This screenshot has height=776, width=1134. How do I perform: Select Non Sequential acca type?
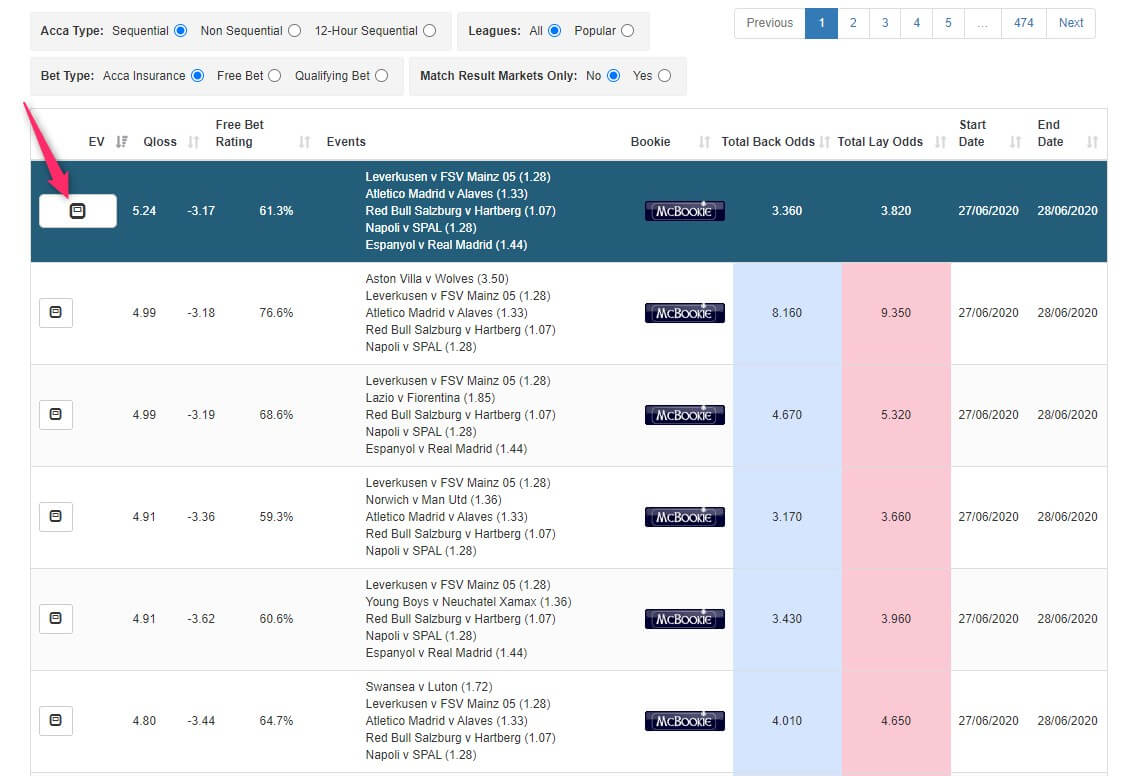click(x=294, y=30)
